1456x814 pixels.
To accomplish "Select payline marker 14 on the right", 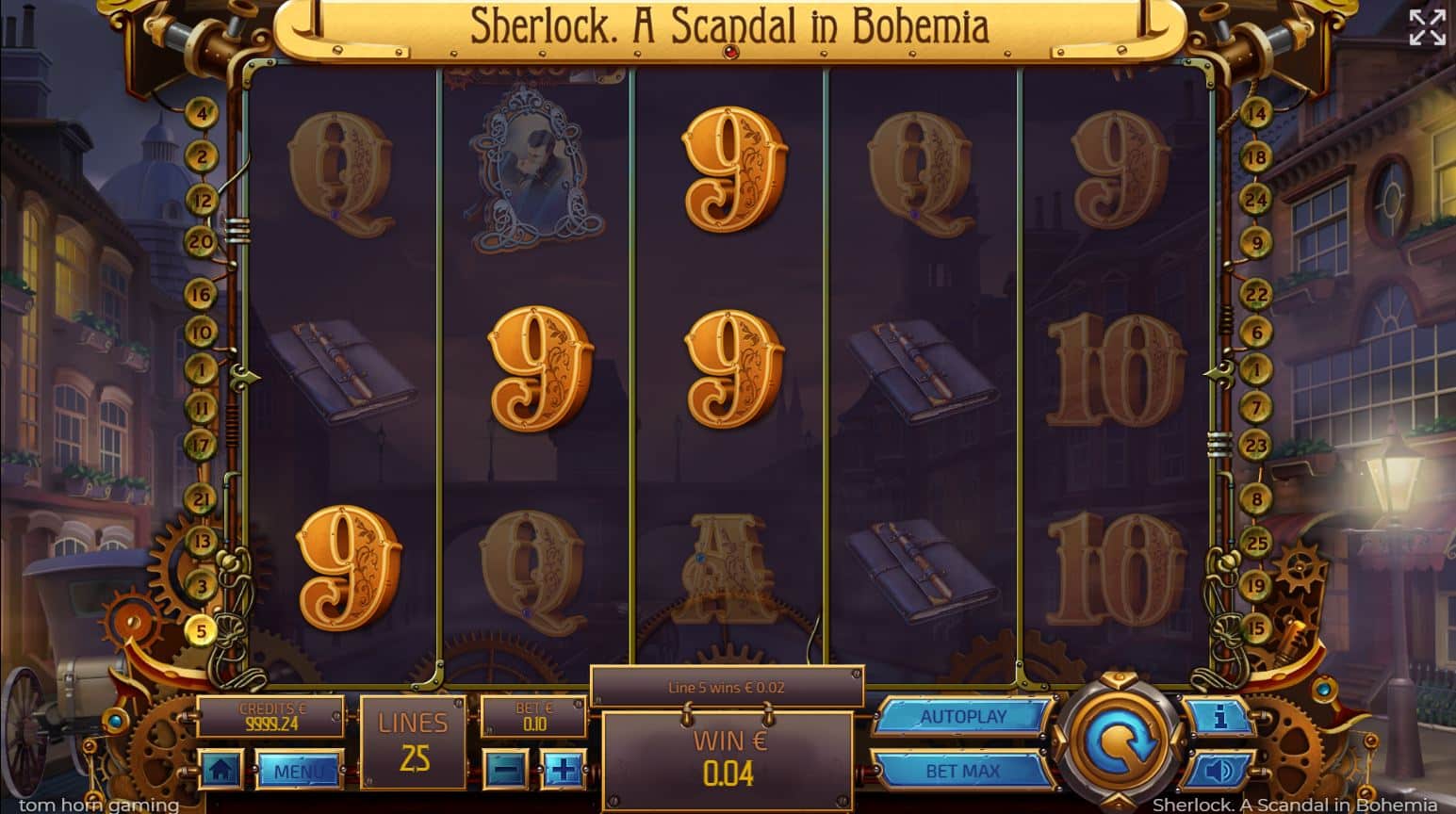I will click(x=1256, y=113).
